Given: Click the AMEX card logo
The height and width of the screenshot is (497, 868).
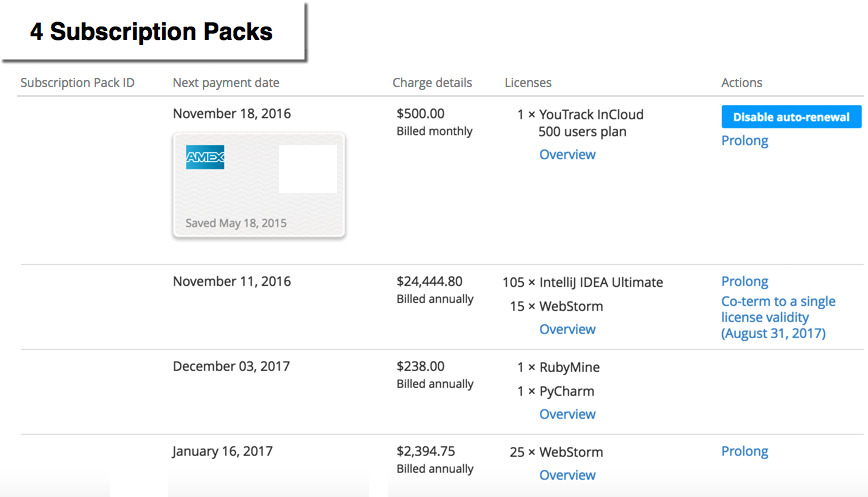Looking at the screenshot, I should pyautogui.click(x=205, y=157).
